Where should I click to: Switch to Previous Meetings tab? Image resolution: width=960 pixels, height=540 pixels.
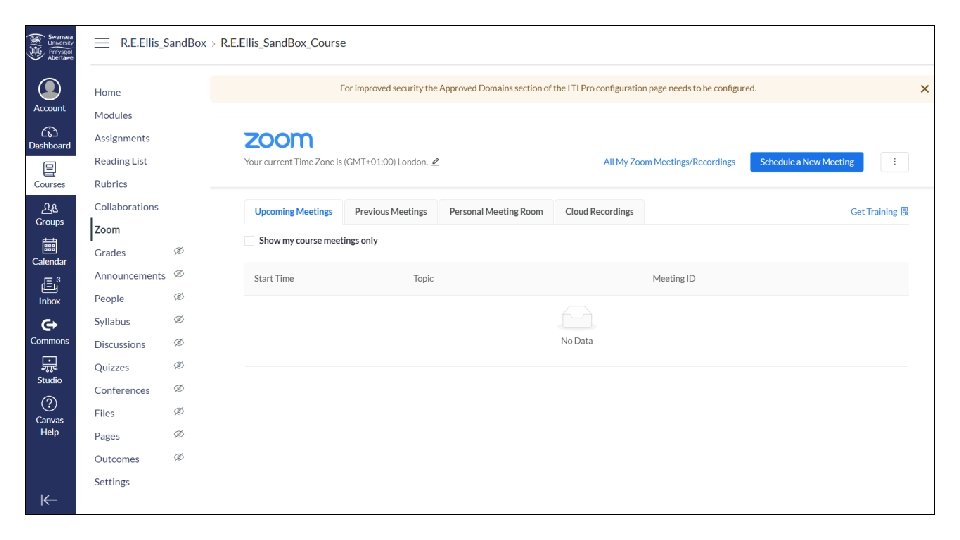391,212
